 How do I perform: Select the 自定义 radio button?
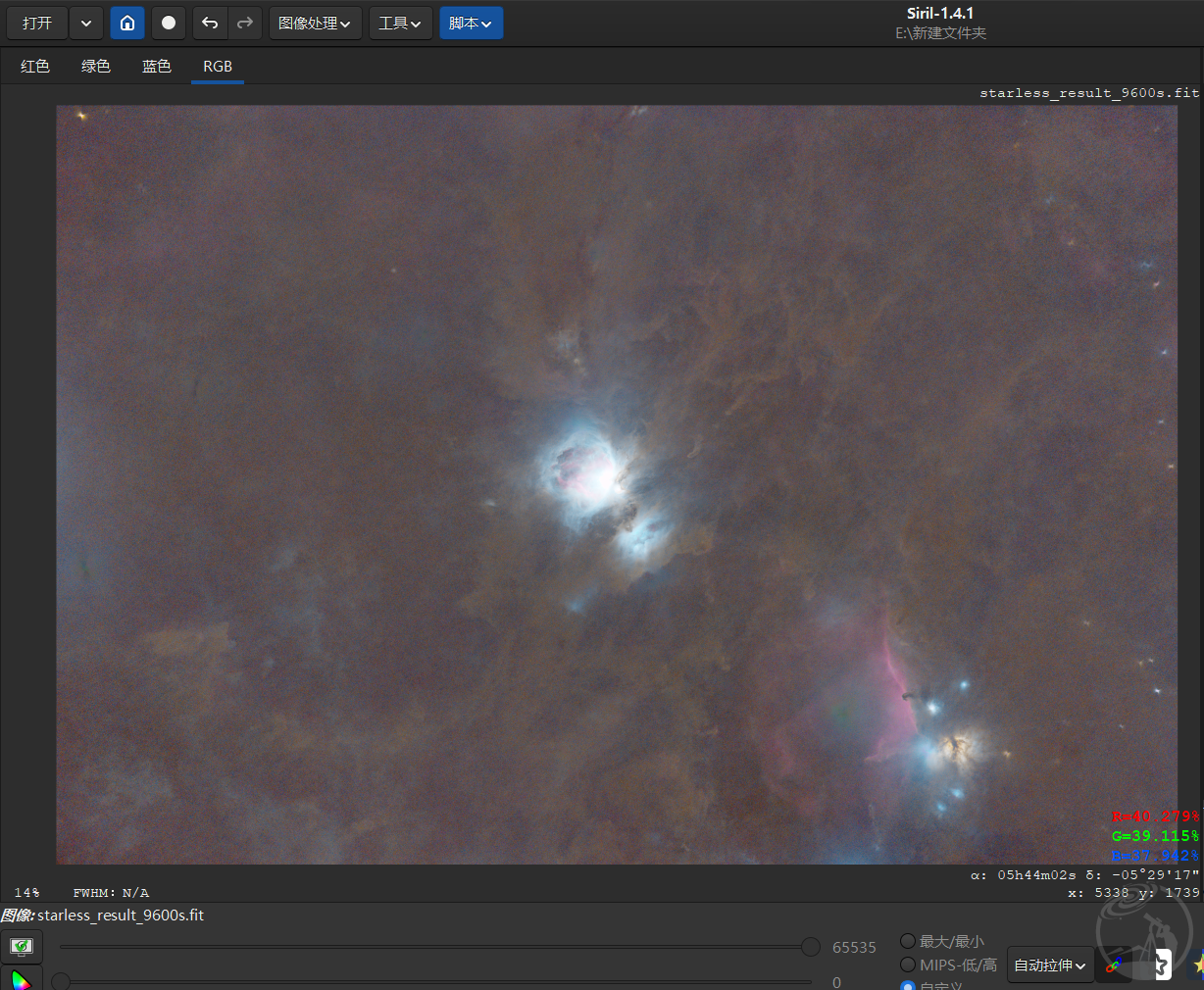point(908,985)
